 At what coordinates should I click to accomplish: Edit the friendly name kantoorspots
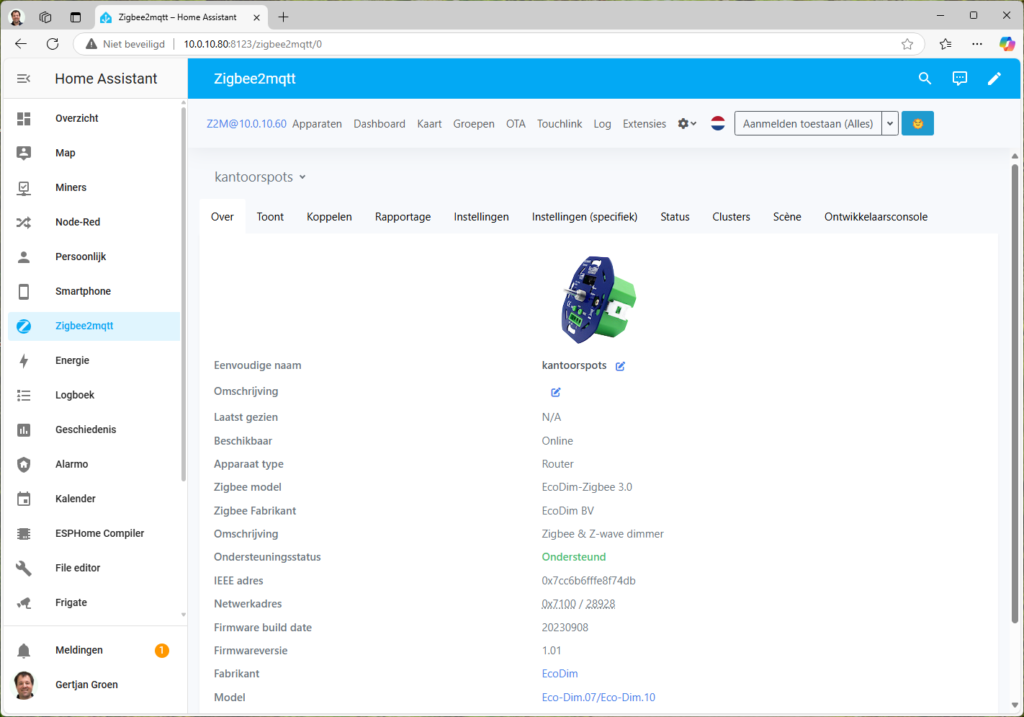[620, 366]
